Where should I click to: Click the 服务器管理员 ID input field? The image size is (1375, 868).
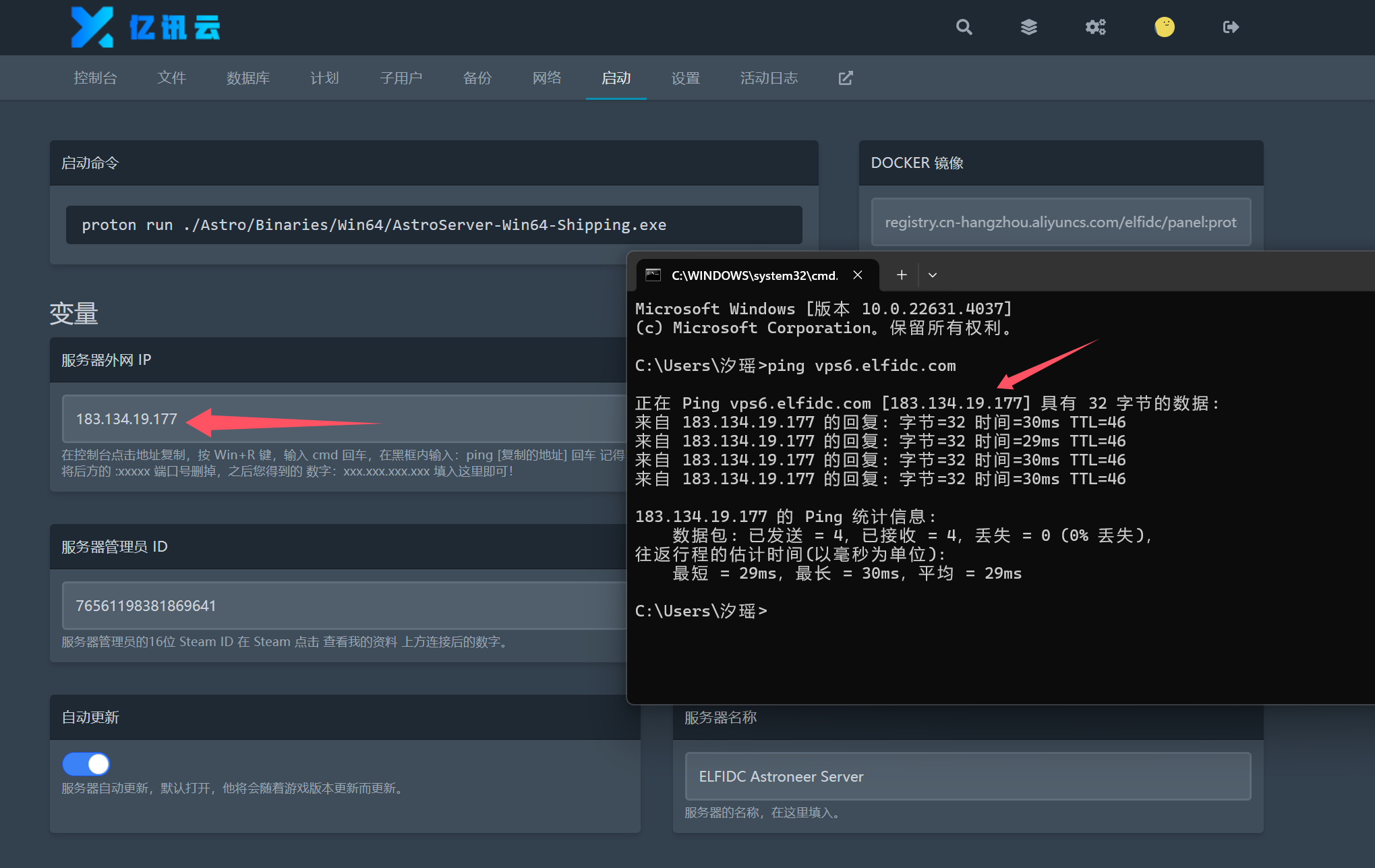point(344,606)
